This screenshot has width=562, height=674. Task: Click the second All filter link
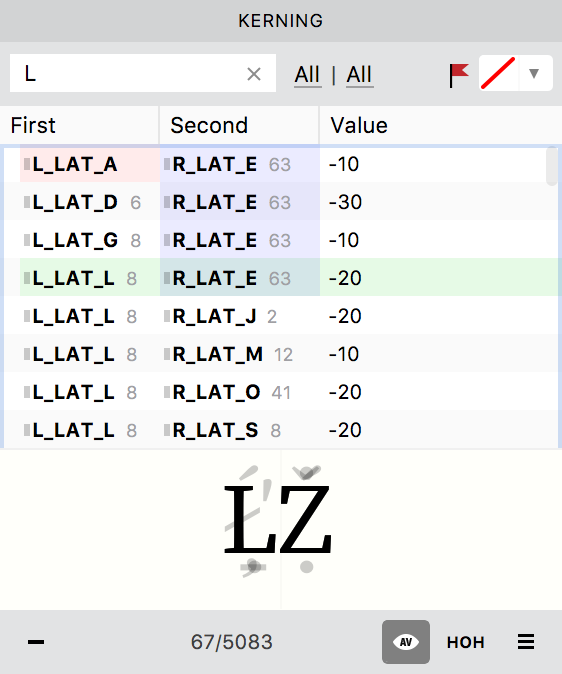[x=359, y=75]
